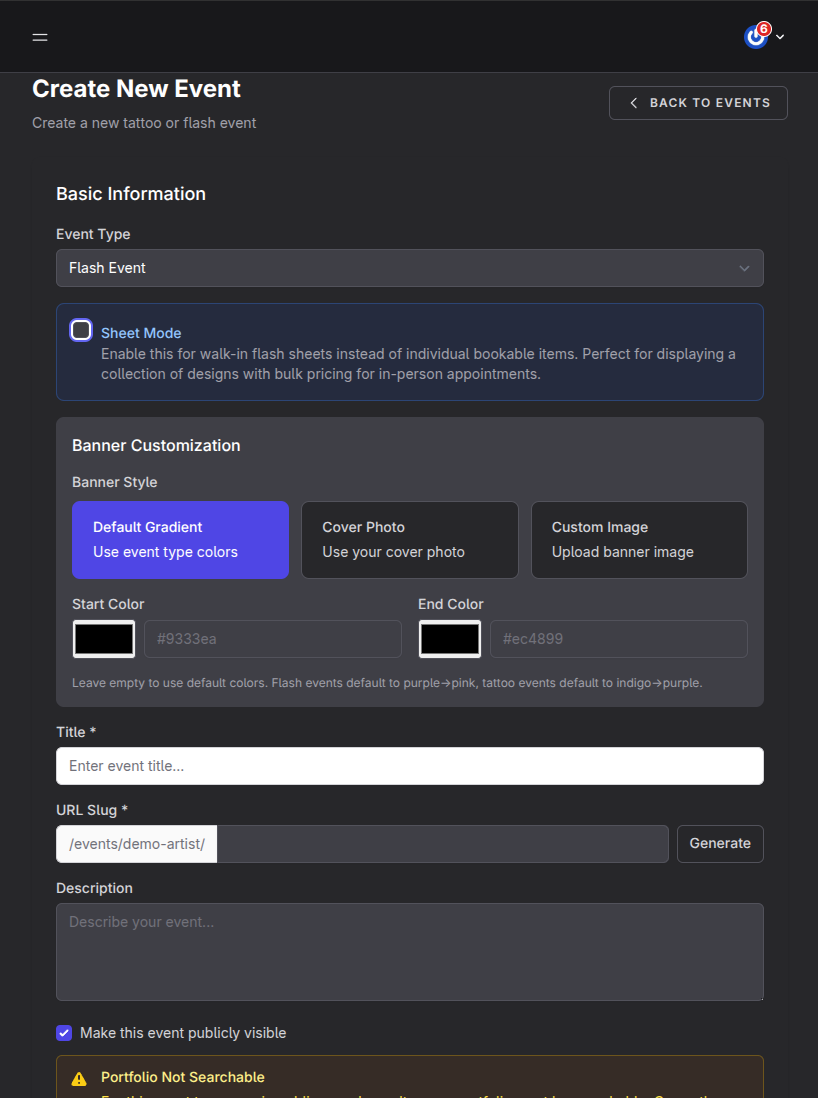818x1098 pixels.
Task: Enable the Sheet Mode checkbox
Action: [x=80, y=329]
